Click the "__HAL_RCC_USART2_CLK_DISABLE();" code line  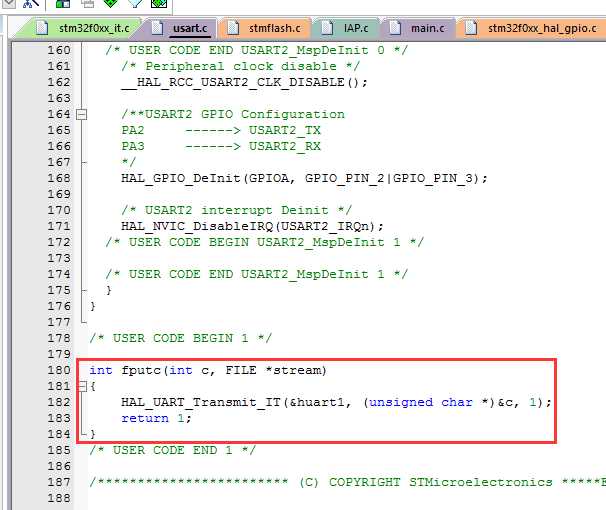[x=244, y=82]
